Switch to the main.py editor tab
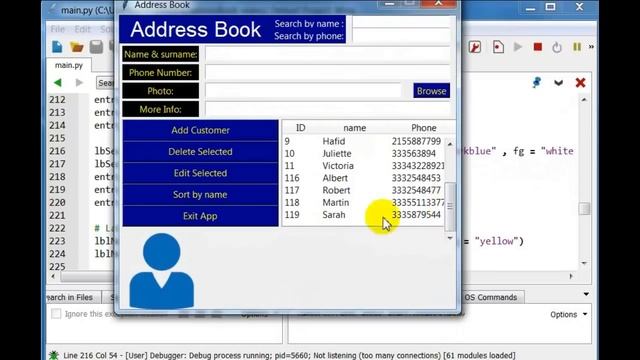This screenshot has width=640, height=360. coord(69,65)
